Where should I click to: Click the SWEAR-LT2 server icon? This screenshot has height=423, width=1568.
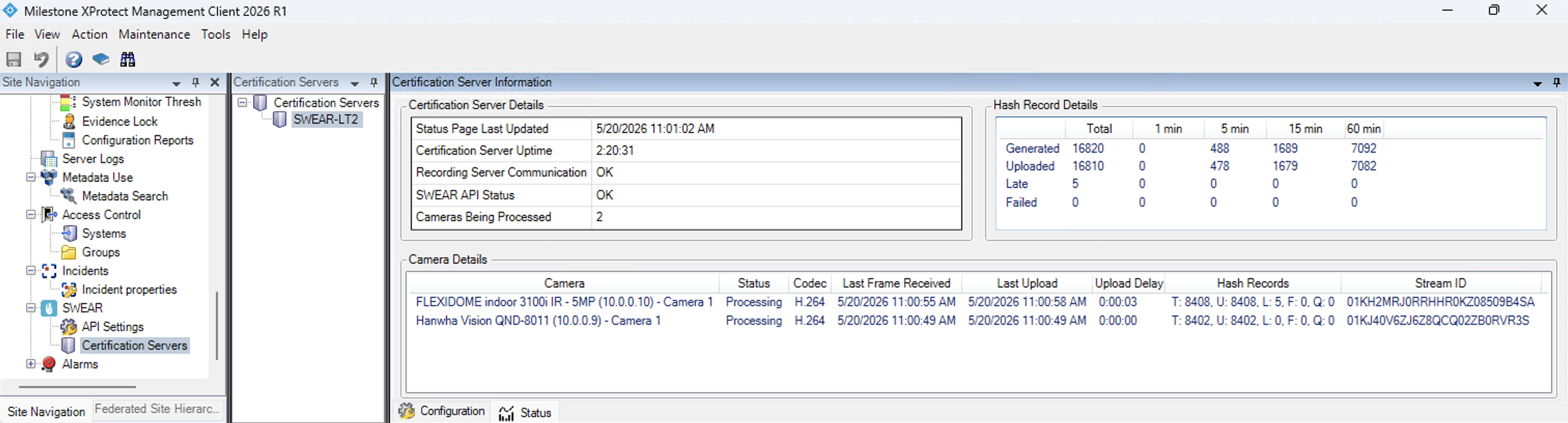[x=279, y=119]
